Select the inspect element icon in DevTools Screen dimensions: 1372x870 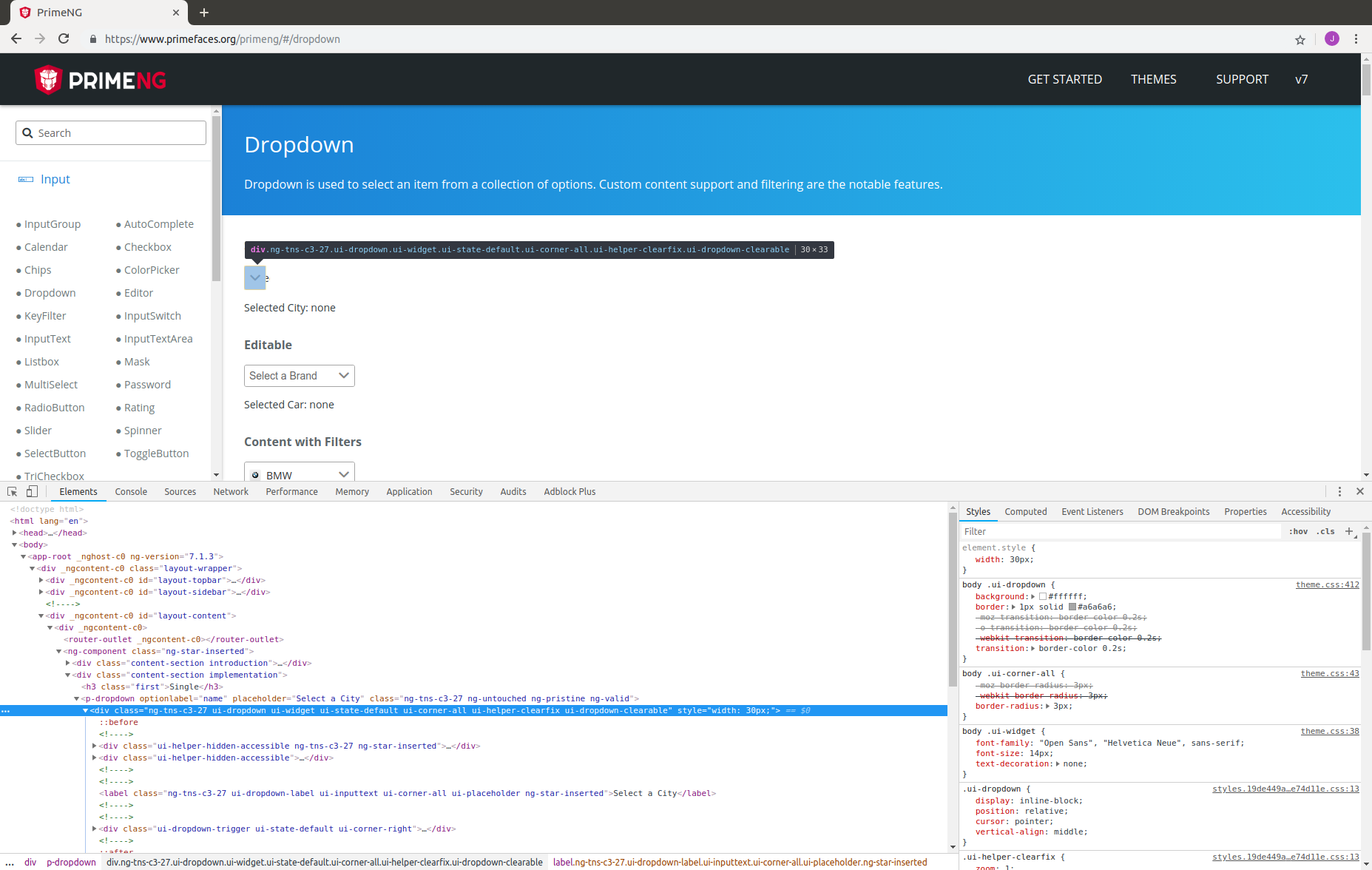click(11, 491)
